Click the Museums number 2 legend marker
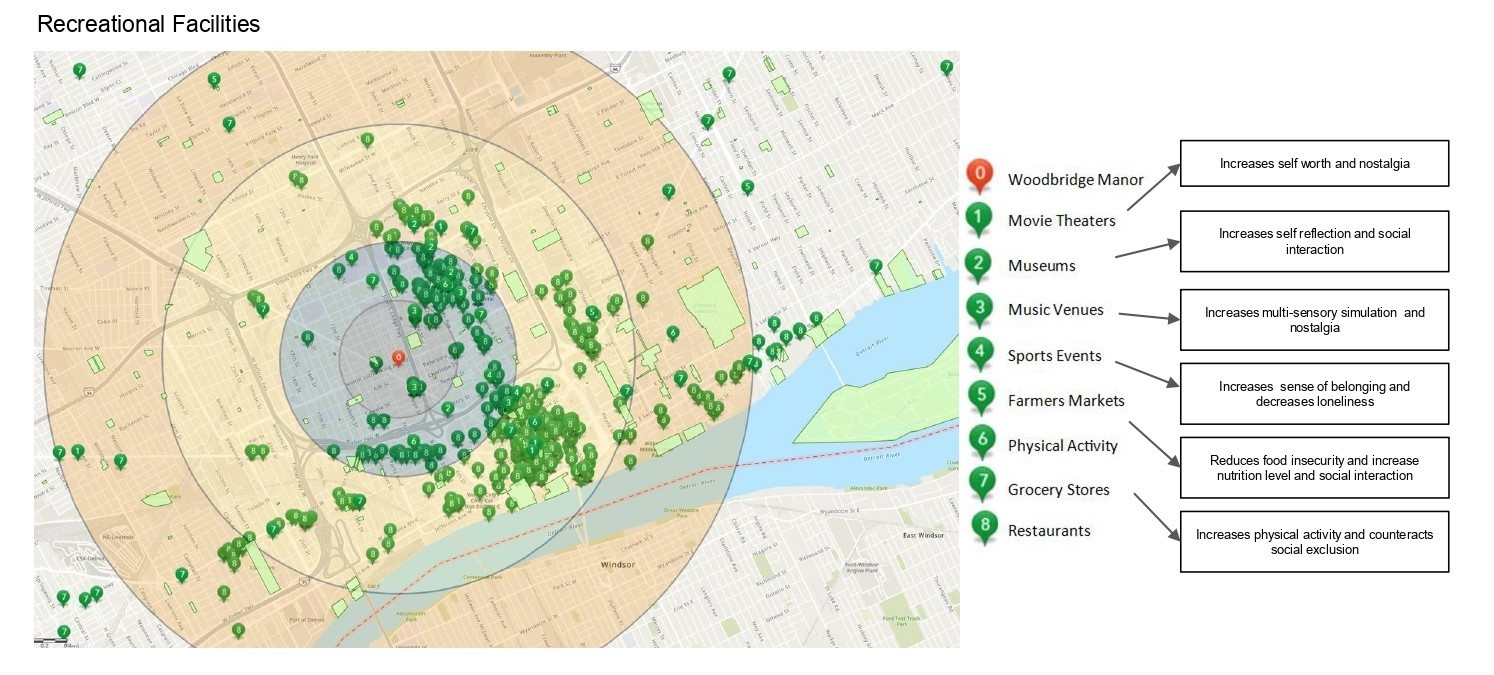Screen dimensions: 1494x675 click(x=980, y=264)
